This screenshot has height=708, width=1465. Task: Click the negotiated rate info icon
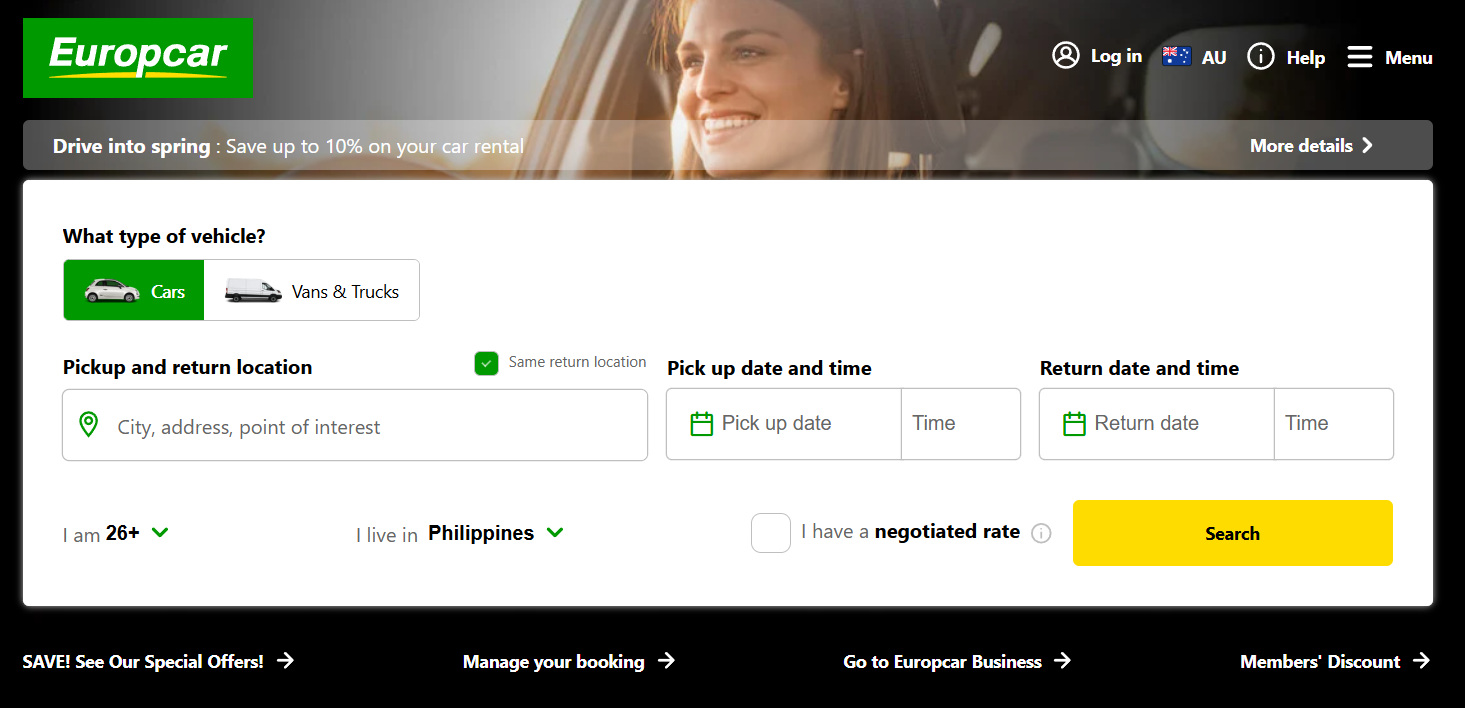click(x=1041, y=533)
